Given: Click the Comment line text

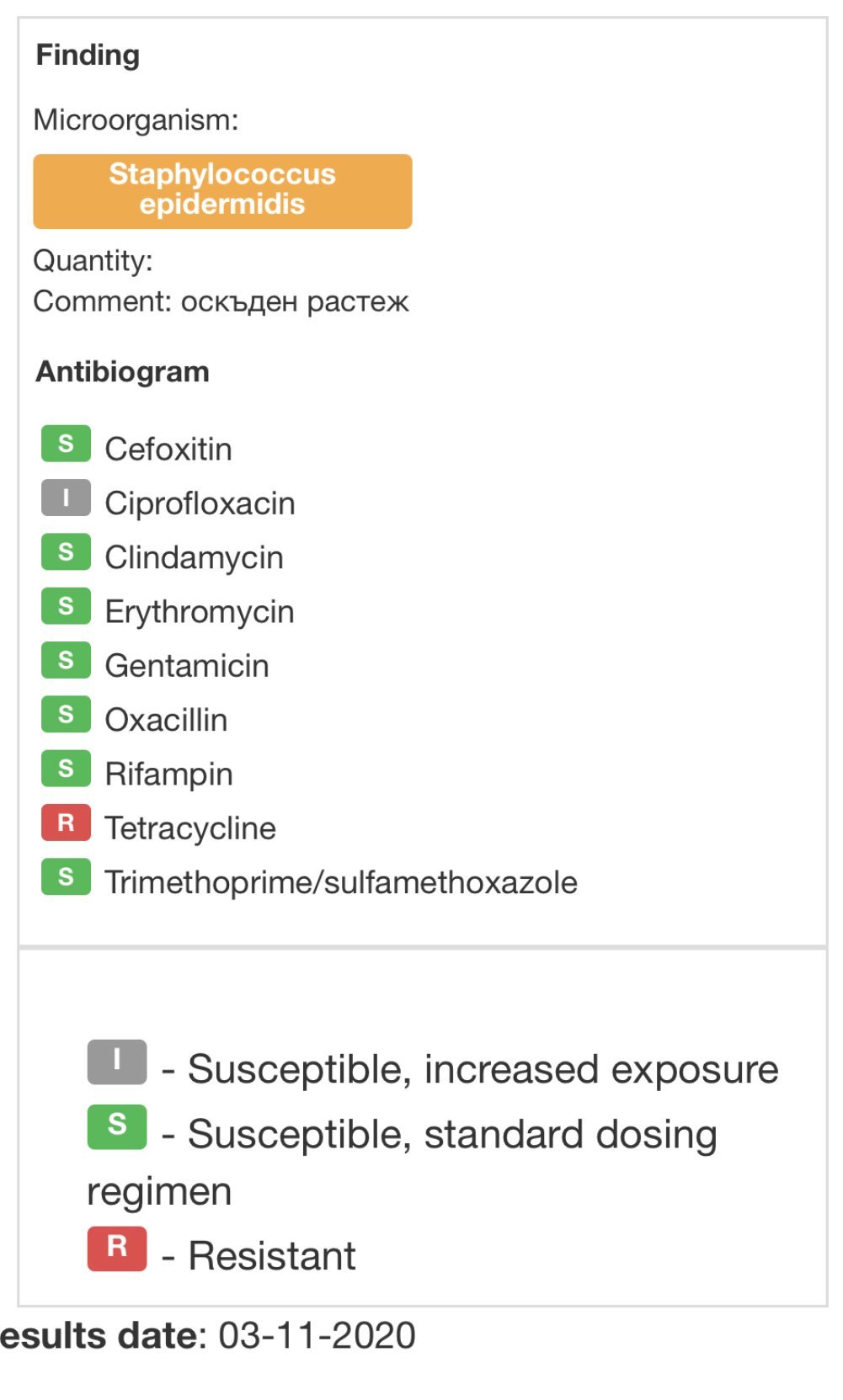Looking at the screenshot, I should click(221, 301).
